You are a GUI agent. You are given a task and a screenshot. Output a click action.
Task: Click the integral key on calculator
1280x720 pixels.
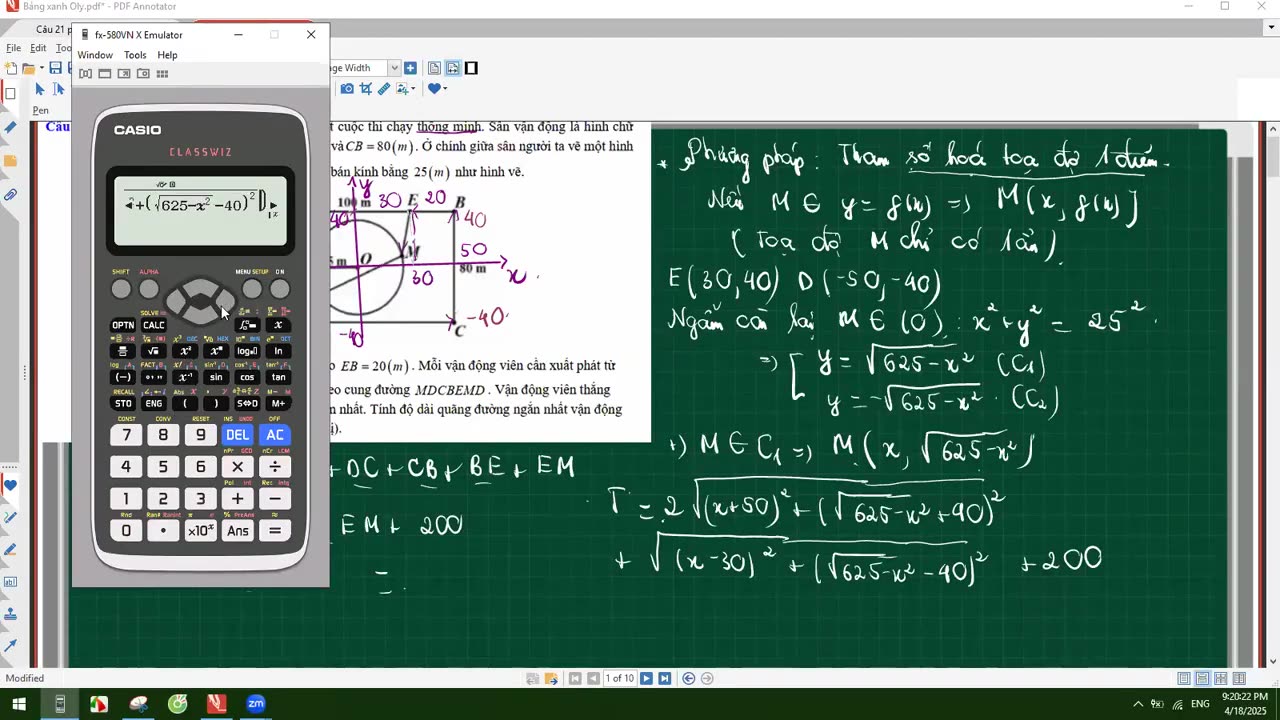point(247,325)
